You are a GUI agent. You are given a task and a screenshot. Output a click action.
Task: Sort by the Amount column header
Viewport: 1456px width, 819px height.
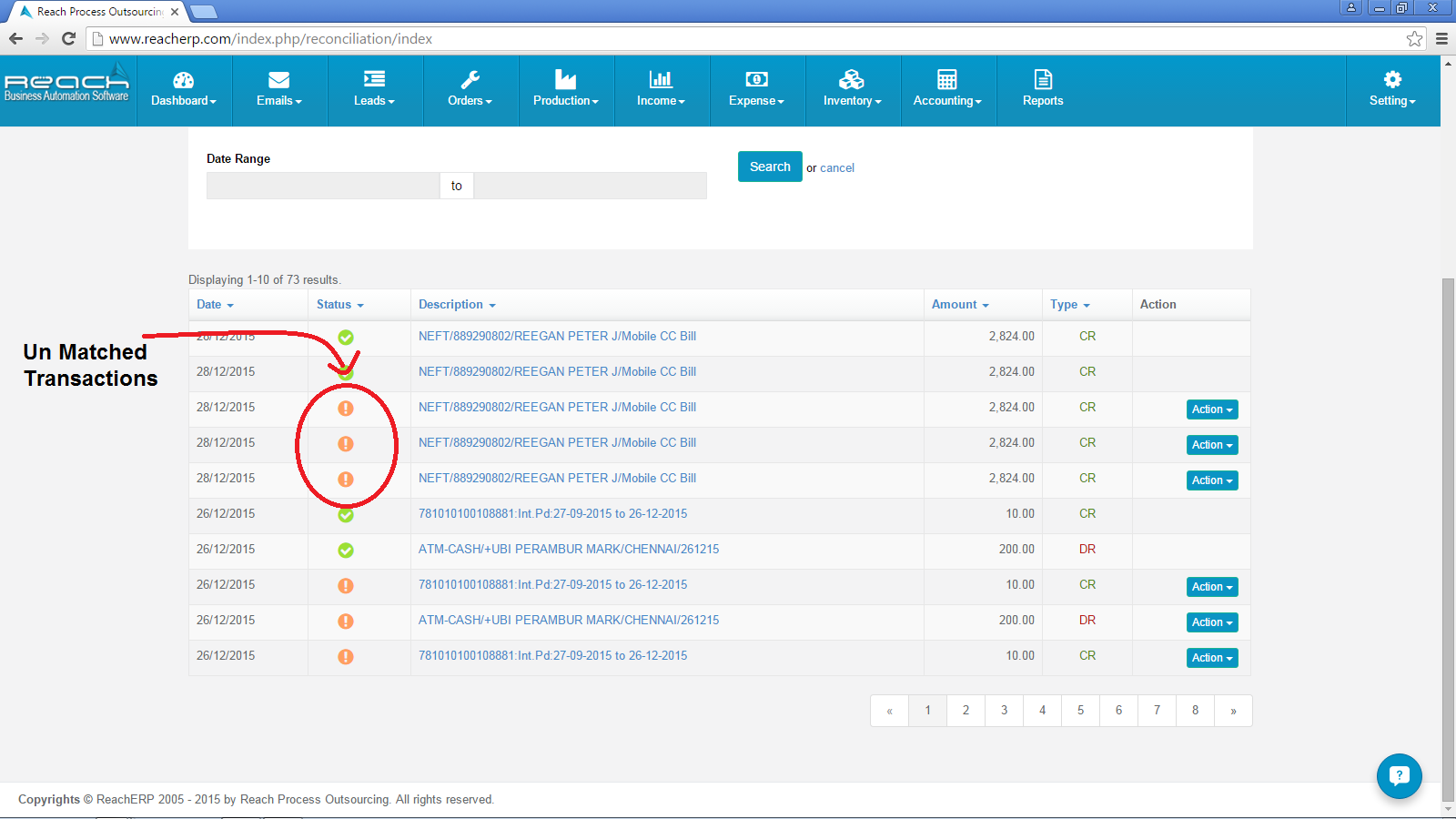[x=960, y=305]
